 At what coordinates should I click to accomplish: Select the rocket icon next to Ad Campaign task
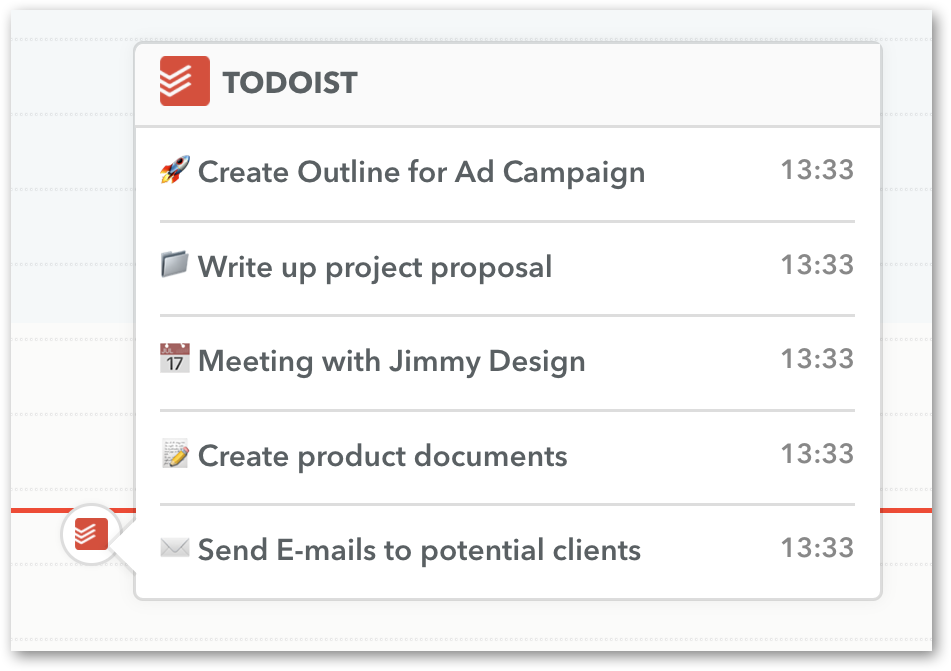click(x=176, y=170)
